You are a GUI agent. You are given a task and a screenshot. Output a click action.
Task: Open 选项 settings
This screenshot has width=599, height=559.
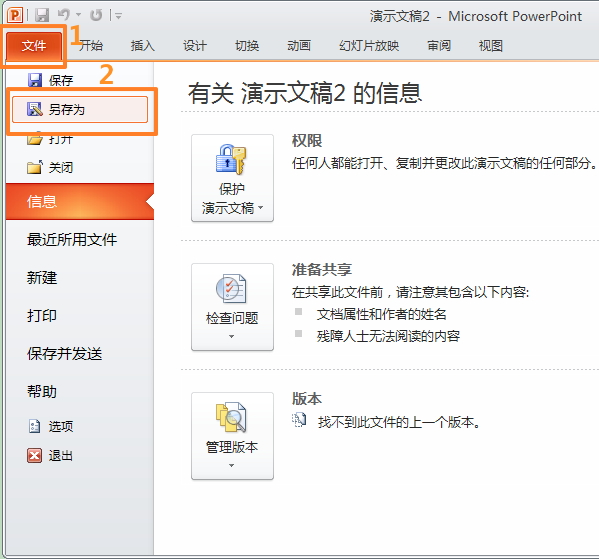(x=61, y=426)
